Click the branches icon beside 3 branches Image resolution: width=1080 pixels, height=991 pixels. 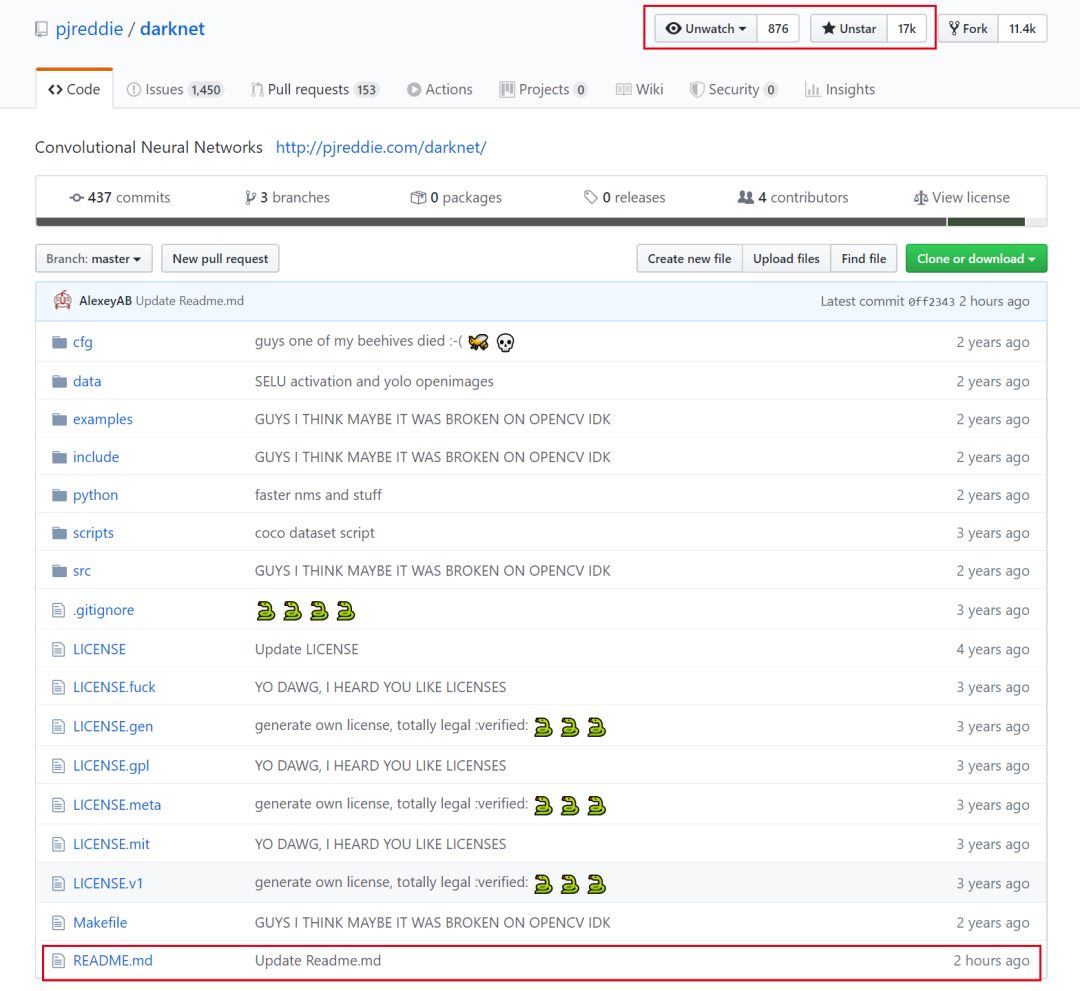250,198
